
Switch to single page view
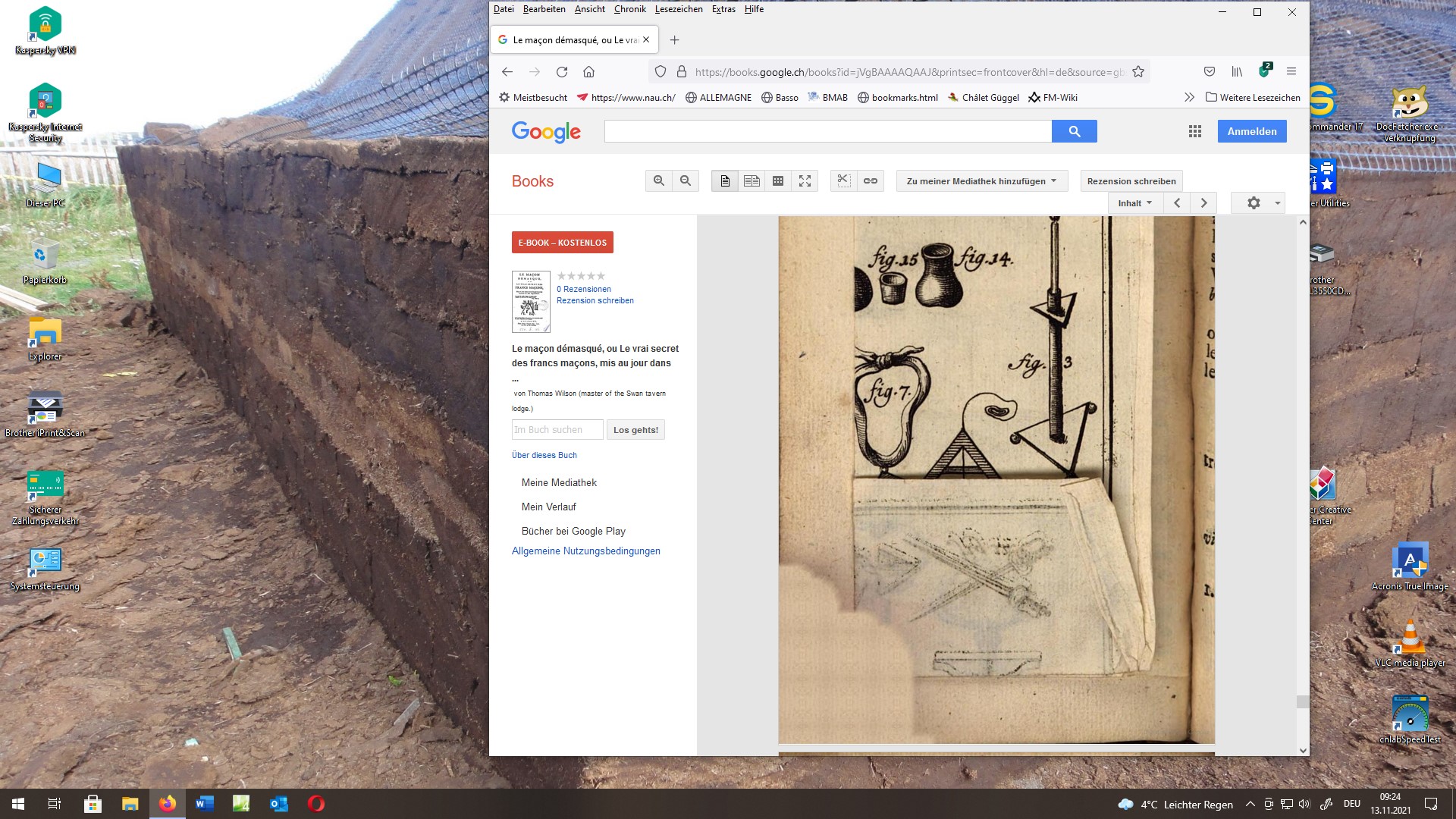pos(725,181)
